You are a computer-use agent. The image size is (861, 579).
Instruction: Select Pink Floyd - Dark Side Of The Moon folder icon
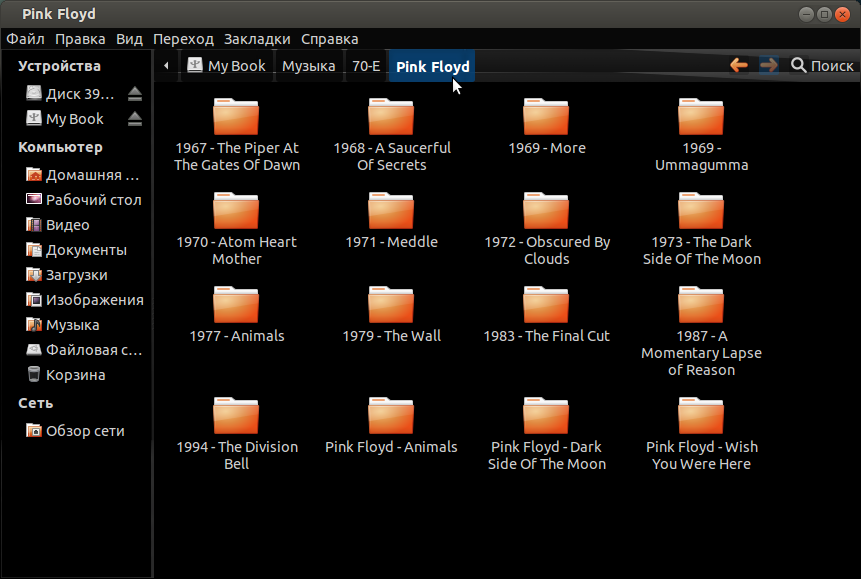click(546, 415)
